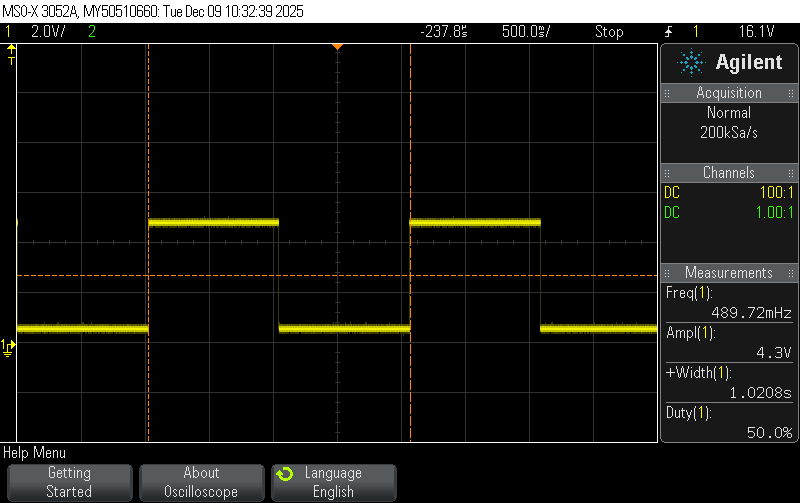
Task: Select the orange trigger position triangle marker
Action: coord(337,47)
